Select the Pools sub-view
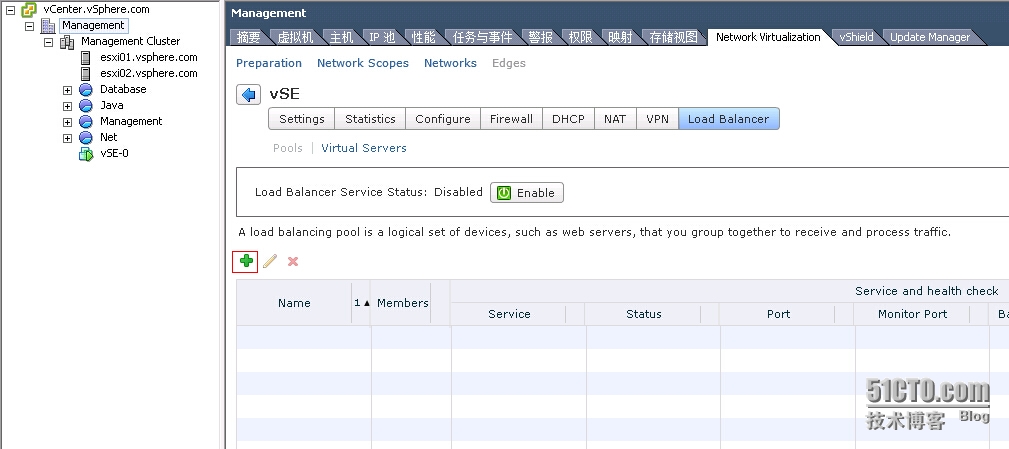 coord(288,148)
